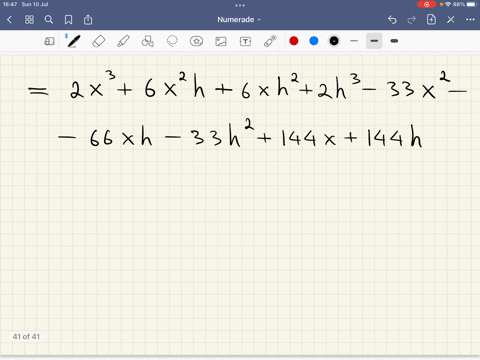Expand the Numerade title dropdown
The width and height of the screenshot is (480, 360).
pyautogui.click(x=239, y=20)
